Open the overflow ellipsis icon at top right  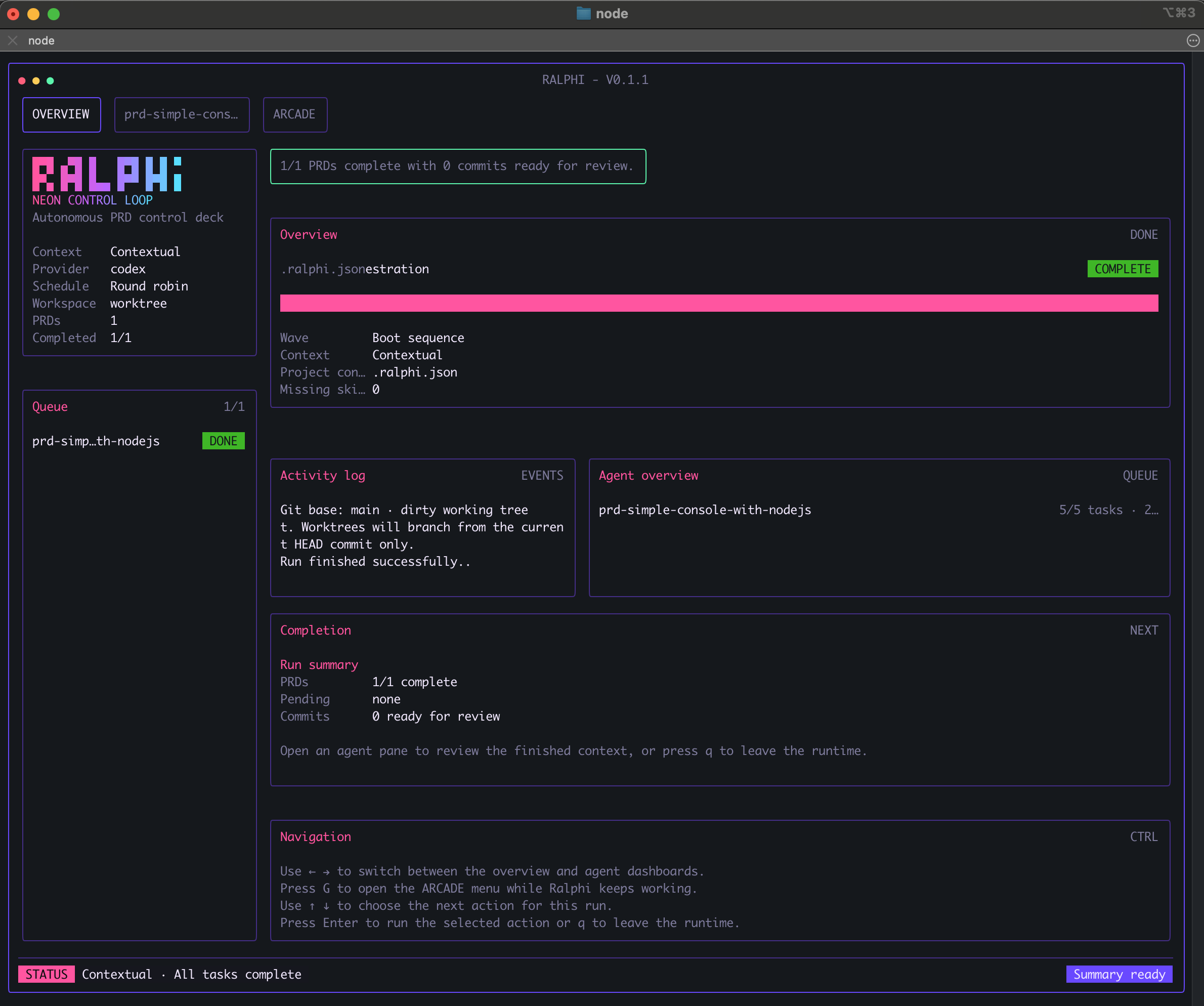[x=1194, y=40]
